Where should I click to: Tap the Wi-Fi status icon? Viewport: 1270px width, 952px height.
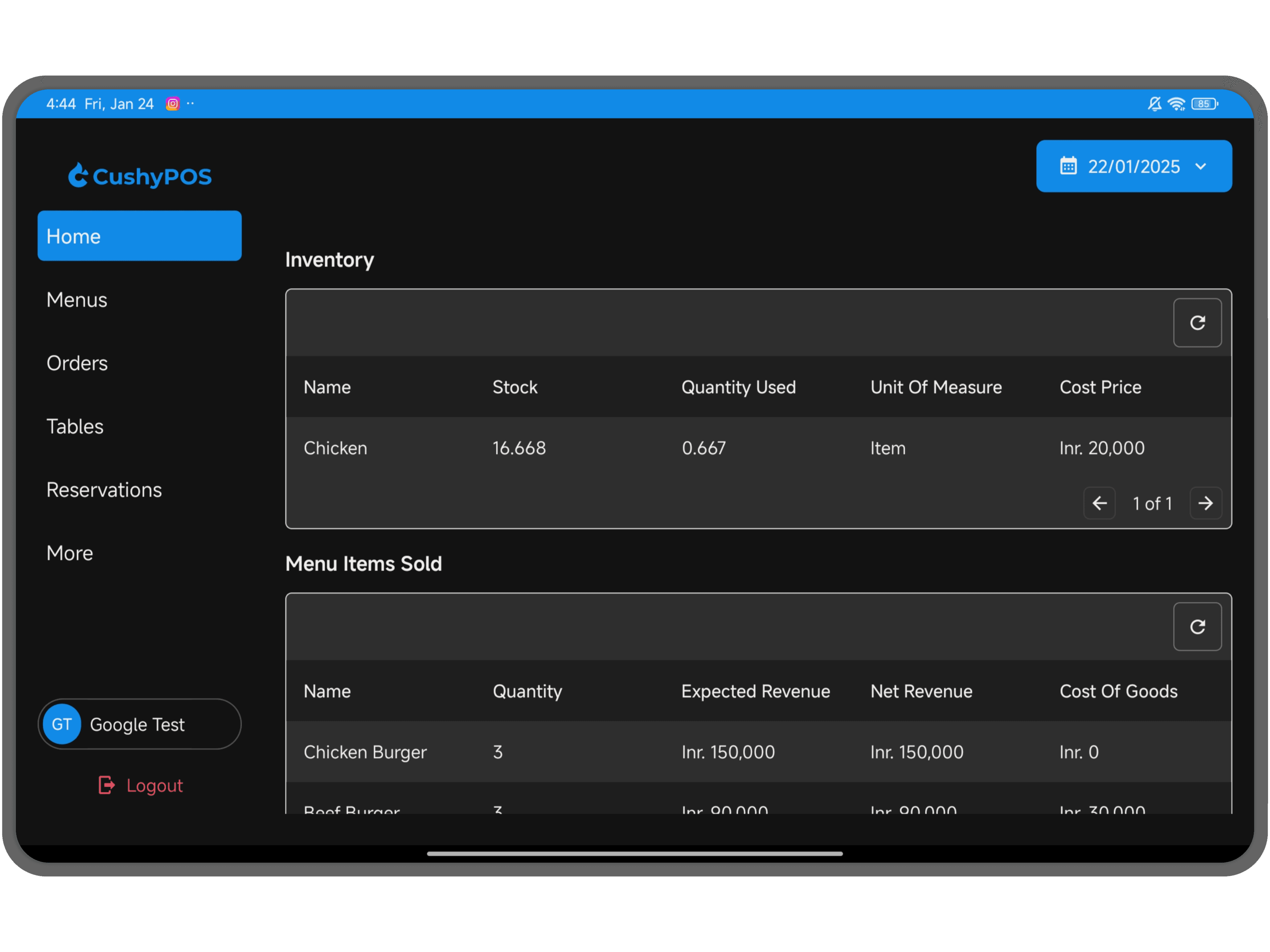pos(1176,104)
